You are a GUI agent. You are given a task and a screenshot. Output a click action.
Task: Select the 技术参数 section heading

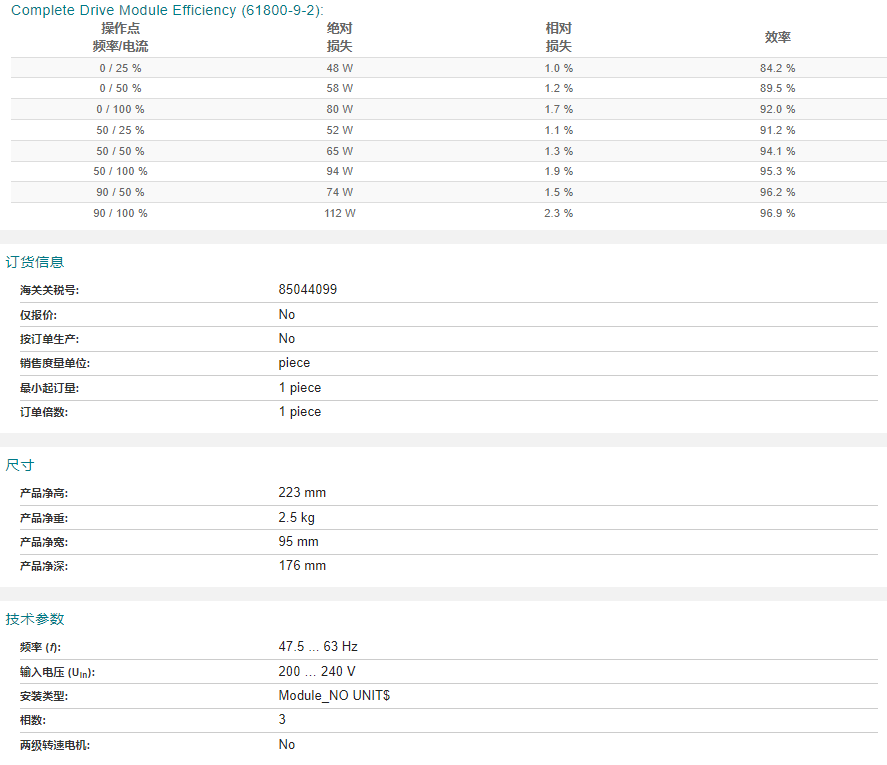pos(35,619)
